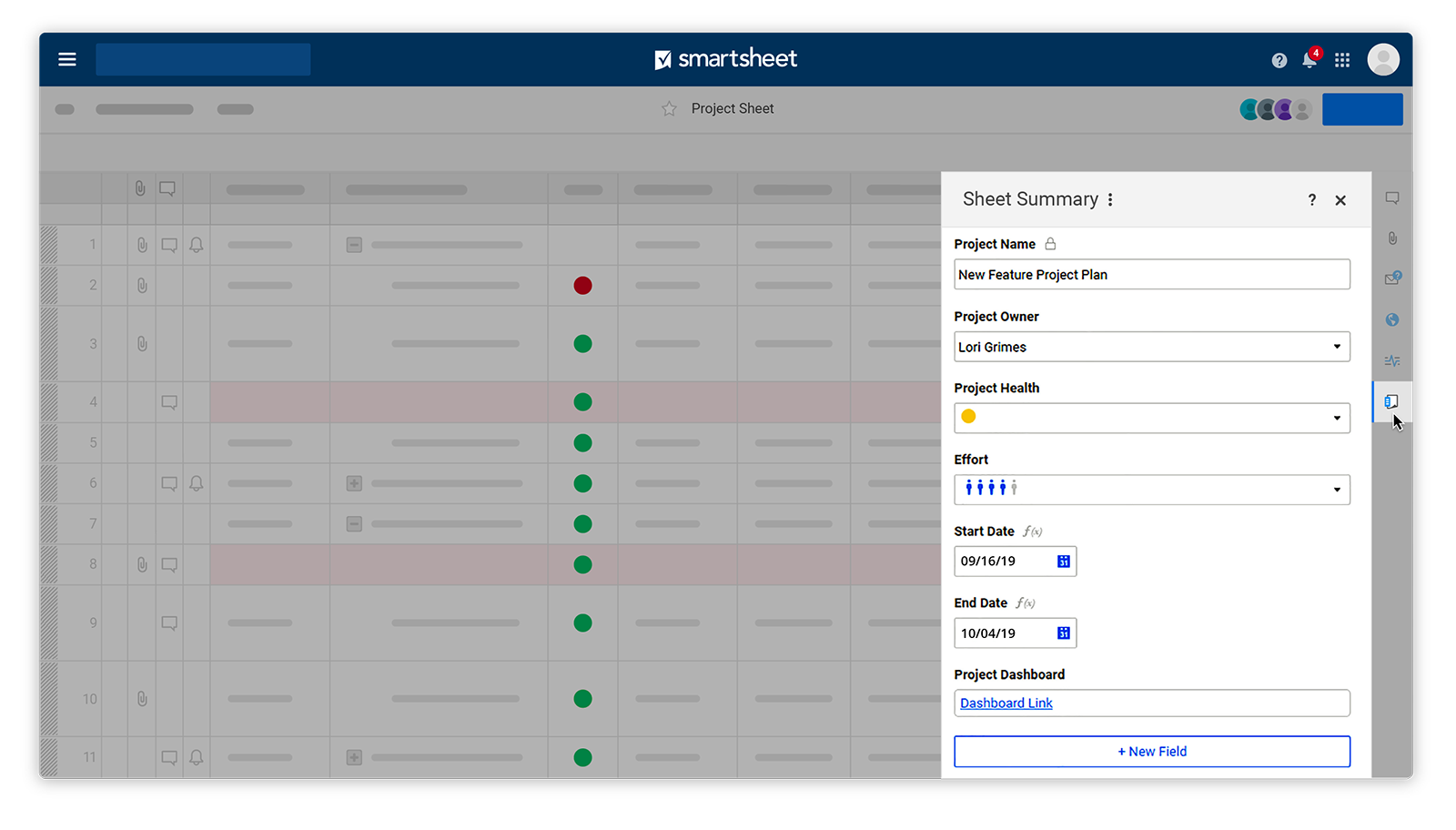Open the comment bubble on row 1
This screenshot has width=1456, height=830.
pos(169,245)
